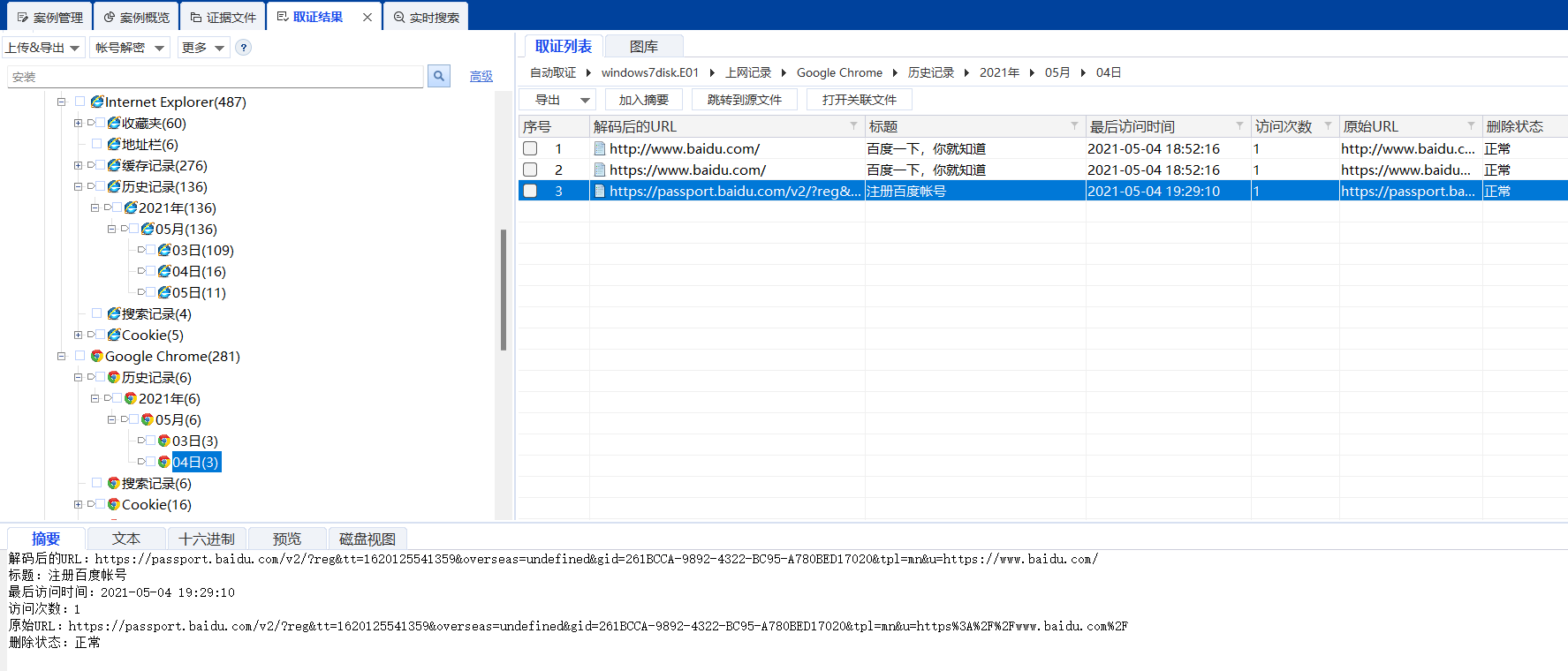Image resolution: width=1568 pixels, height=671 pixels.
Task: Click the filter icon in 原始URL column header
Action: click(1472, 125)
